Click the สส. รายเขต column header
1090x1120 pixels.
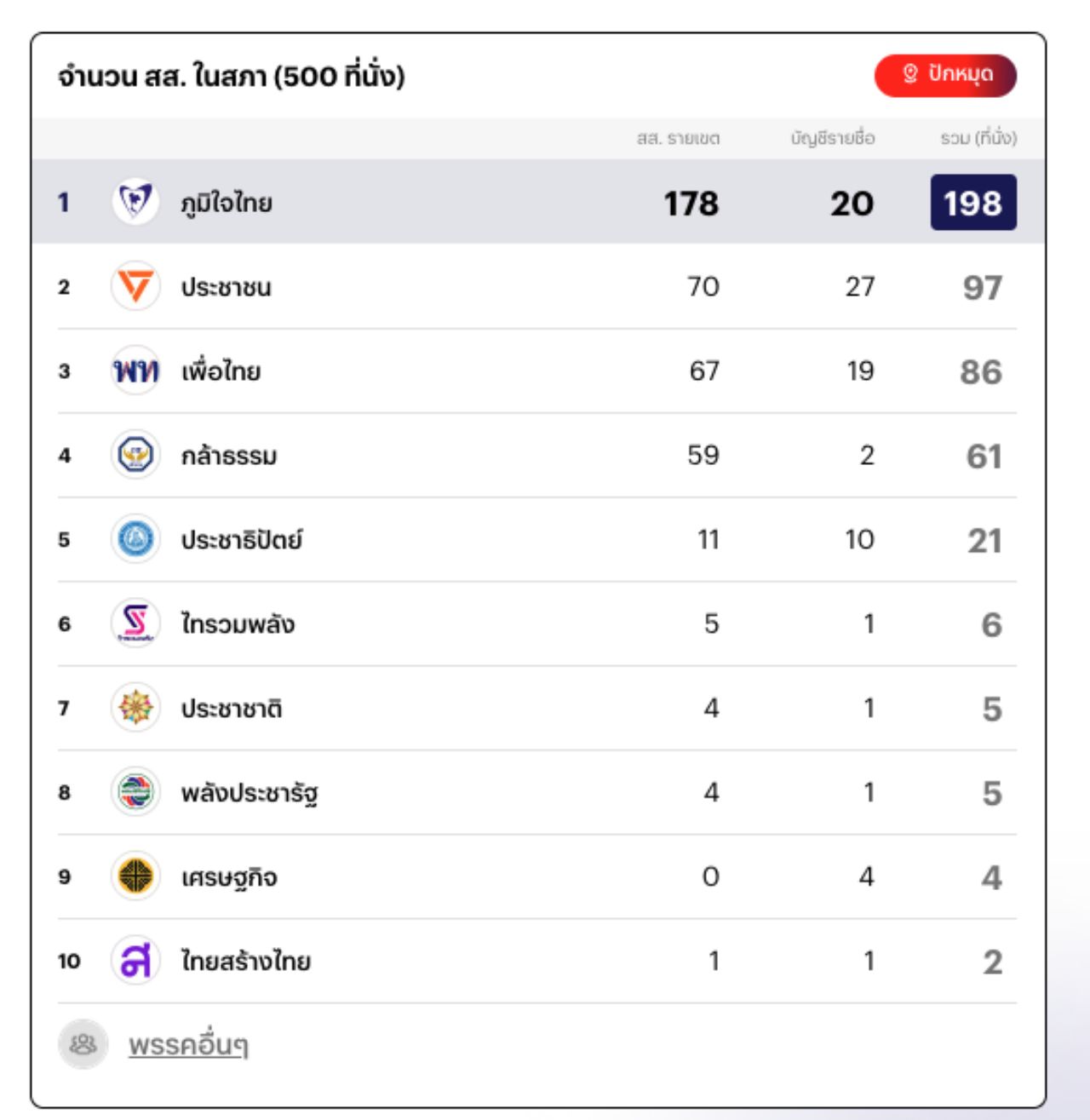678,138
